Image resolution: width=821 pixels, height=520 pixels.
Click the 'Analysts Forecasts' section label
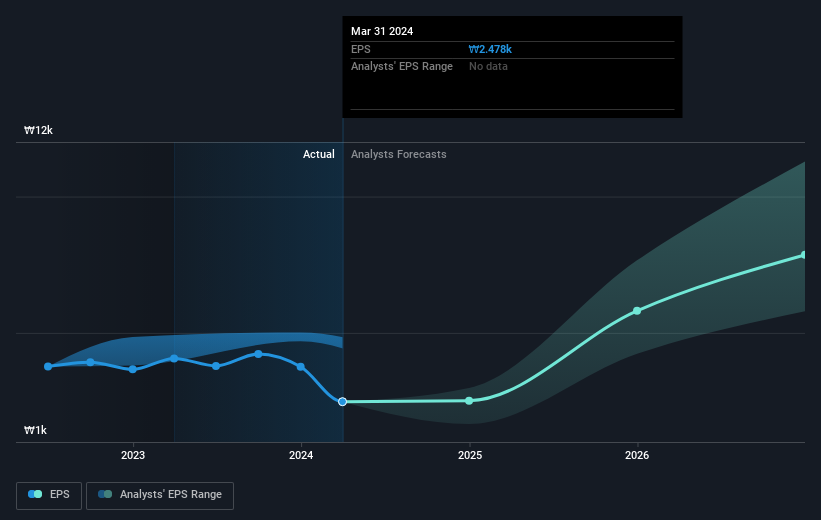[x=398, y=154]
